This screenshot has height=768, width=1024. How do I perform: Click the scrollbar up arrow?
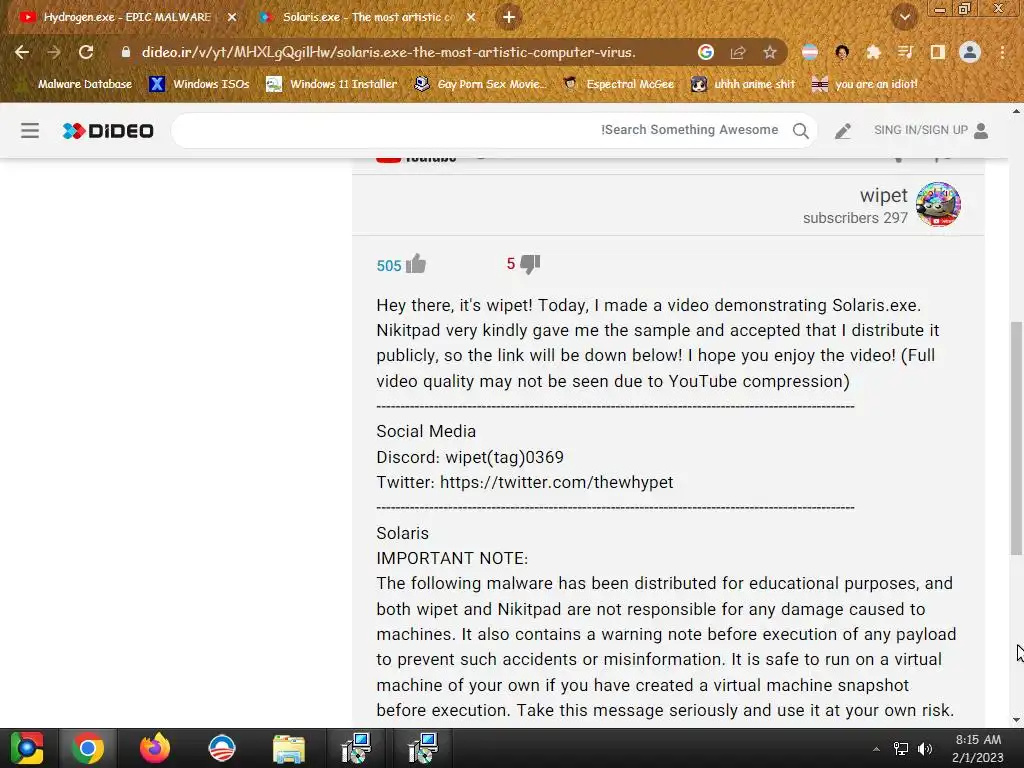[x=1016, y=112]
